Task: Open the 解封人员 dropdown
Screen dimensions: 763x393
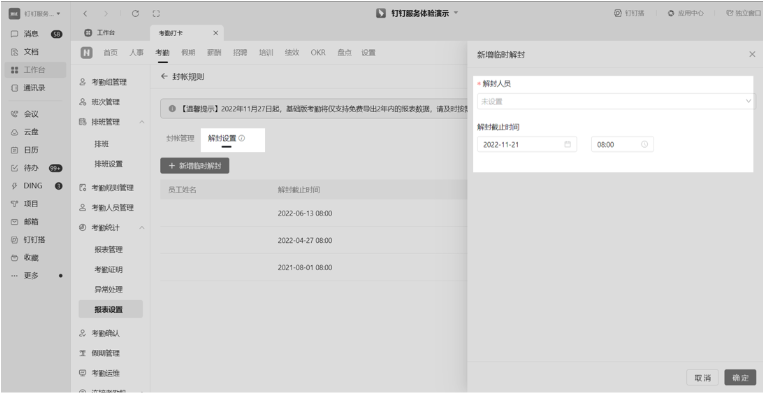Action: click(x=616, y=101)
